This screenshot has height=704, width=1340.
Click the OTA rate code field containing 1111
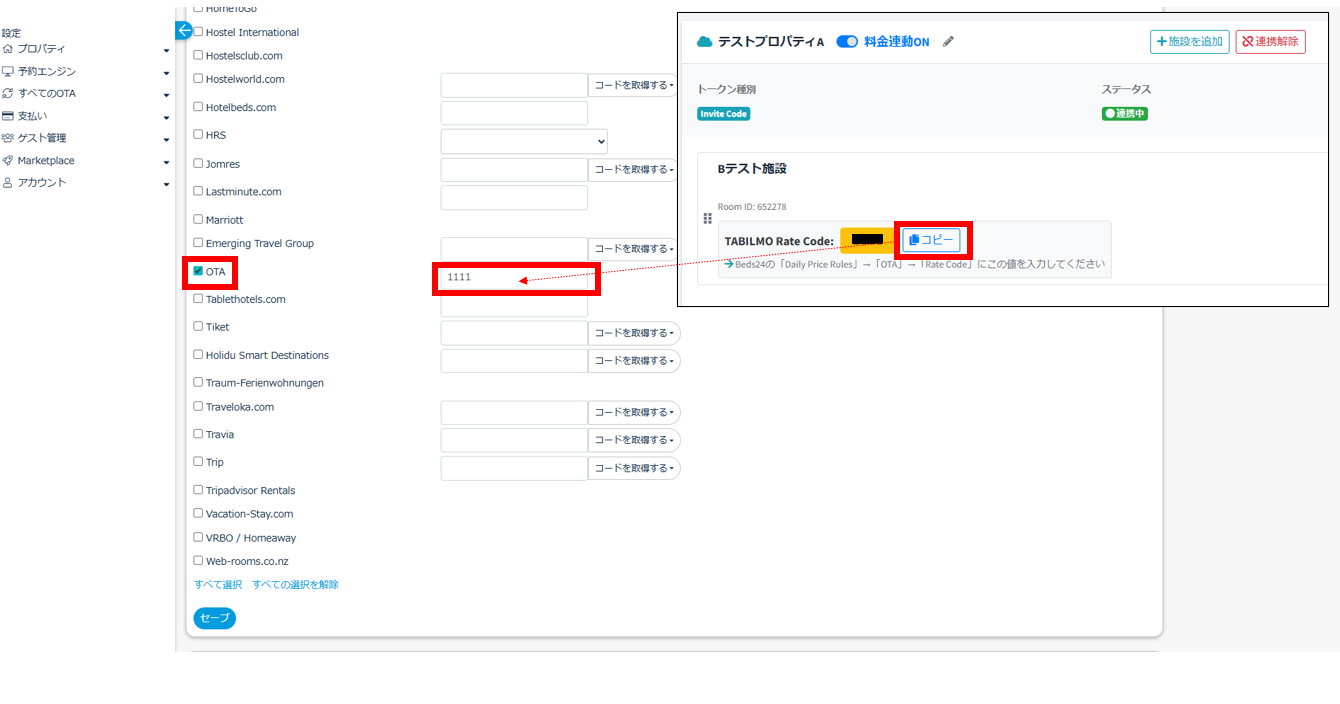(515, 277)
